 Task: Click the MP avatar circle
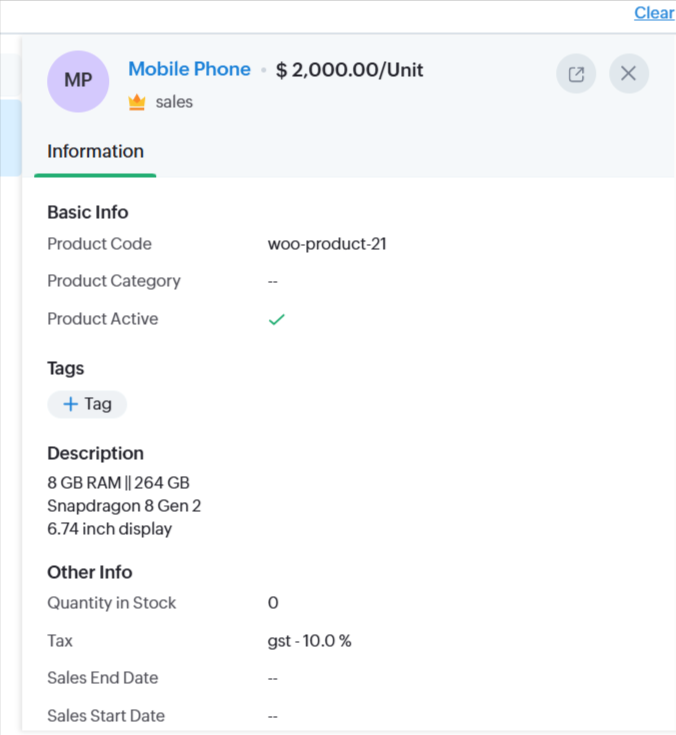(78, 81)
